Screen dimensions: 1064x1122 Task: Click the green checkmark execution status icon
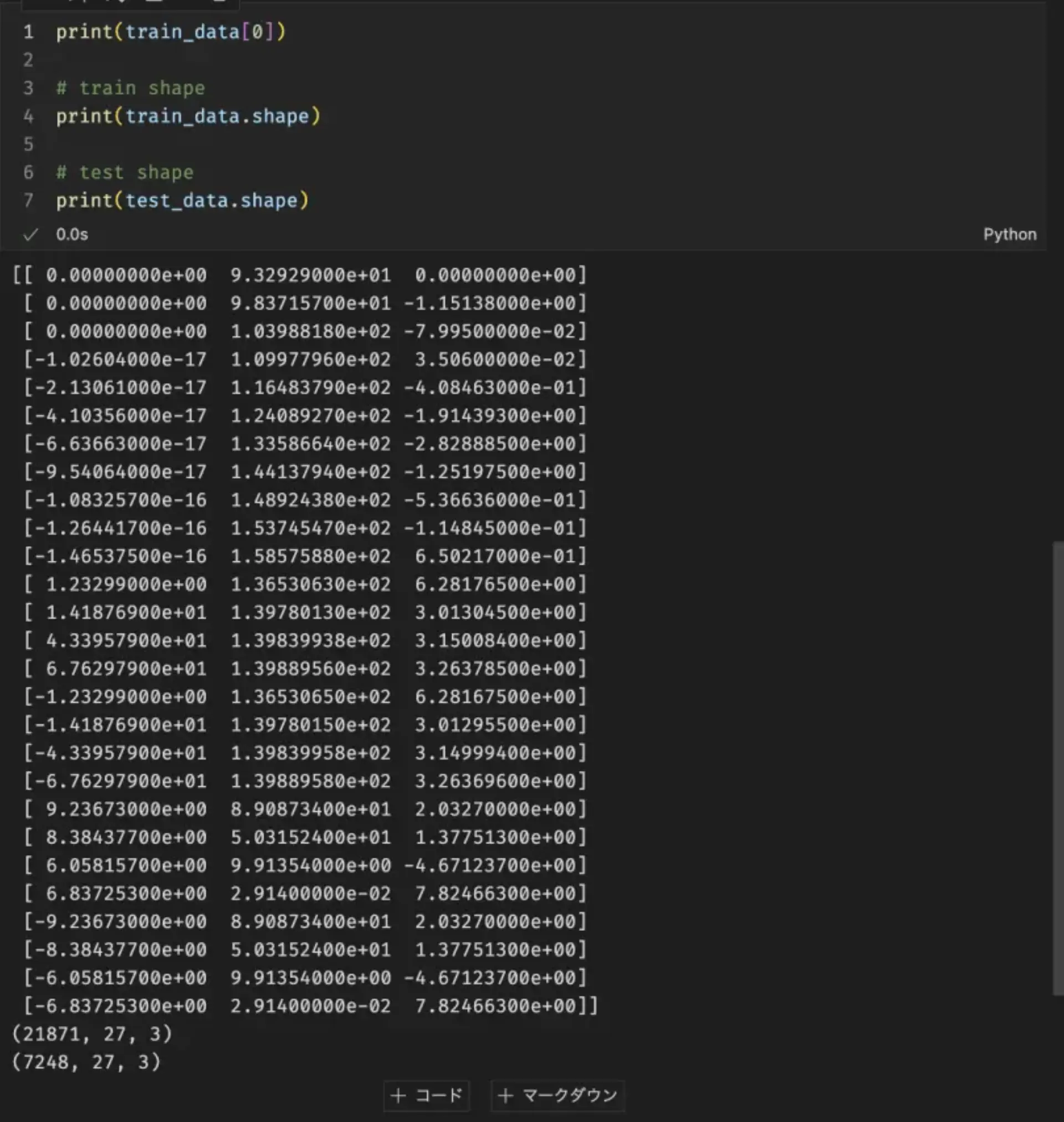click(30, 234)
